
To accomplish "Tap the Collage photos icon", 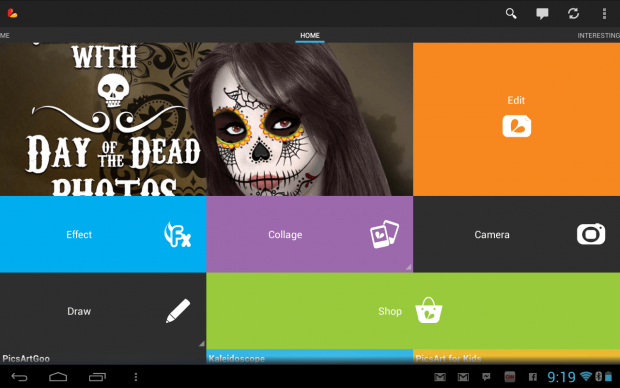I will coord(384,234).
